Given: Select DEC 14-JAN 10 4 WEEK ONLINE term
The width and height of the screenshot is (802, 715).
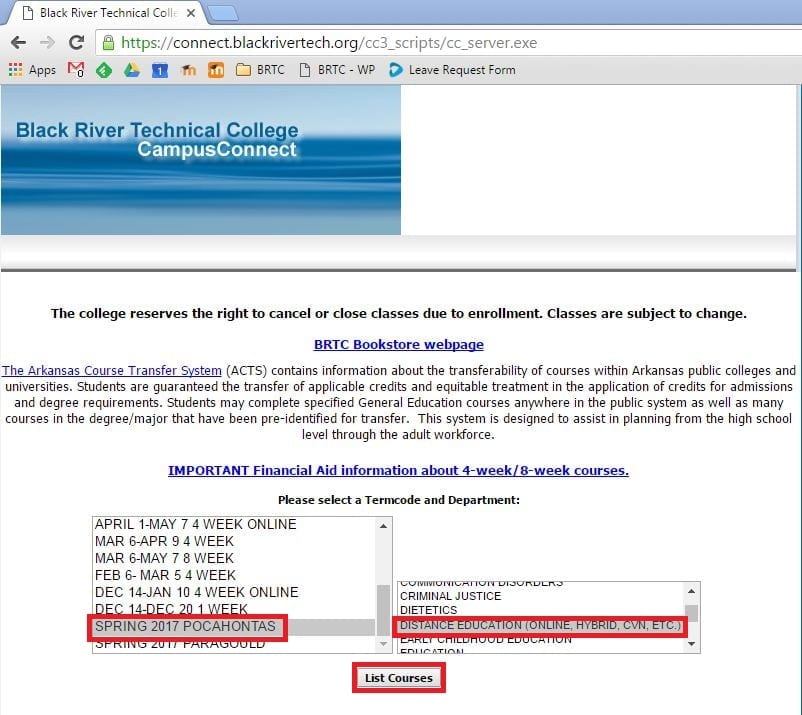Looking at the screenshot, I should 234,592.
